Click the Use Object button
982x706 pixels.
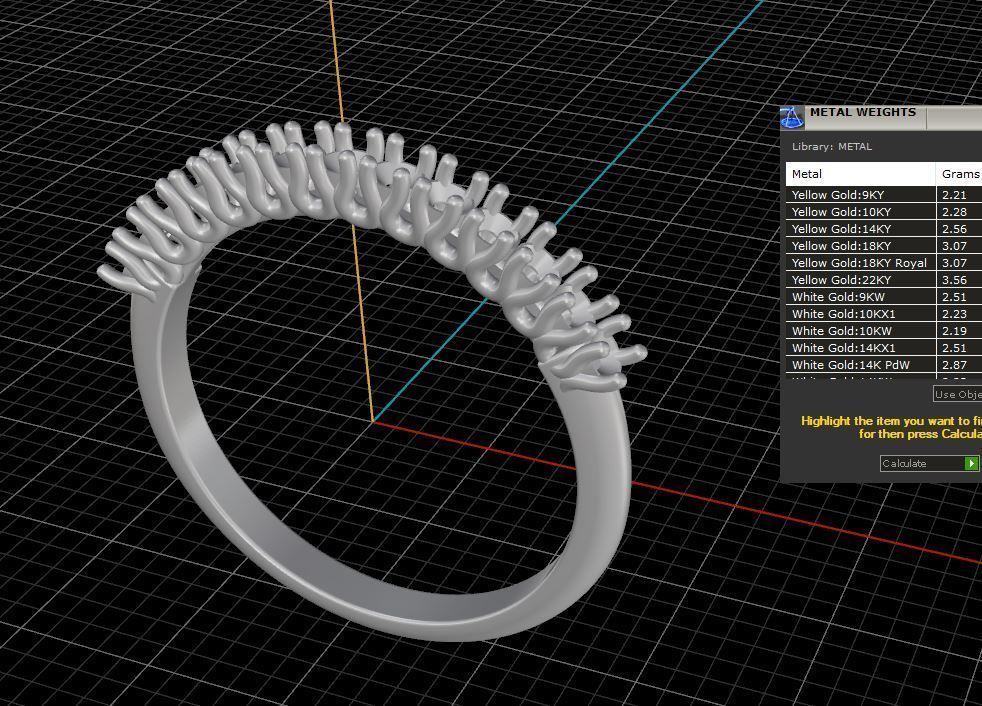click(958, 394)
